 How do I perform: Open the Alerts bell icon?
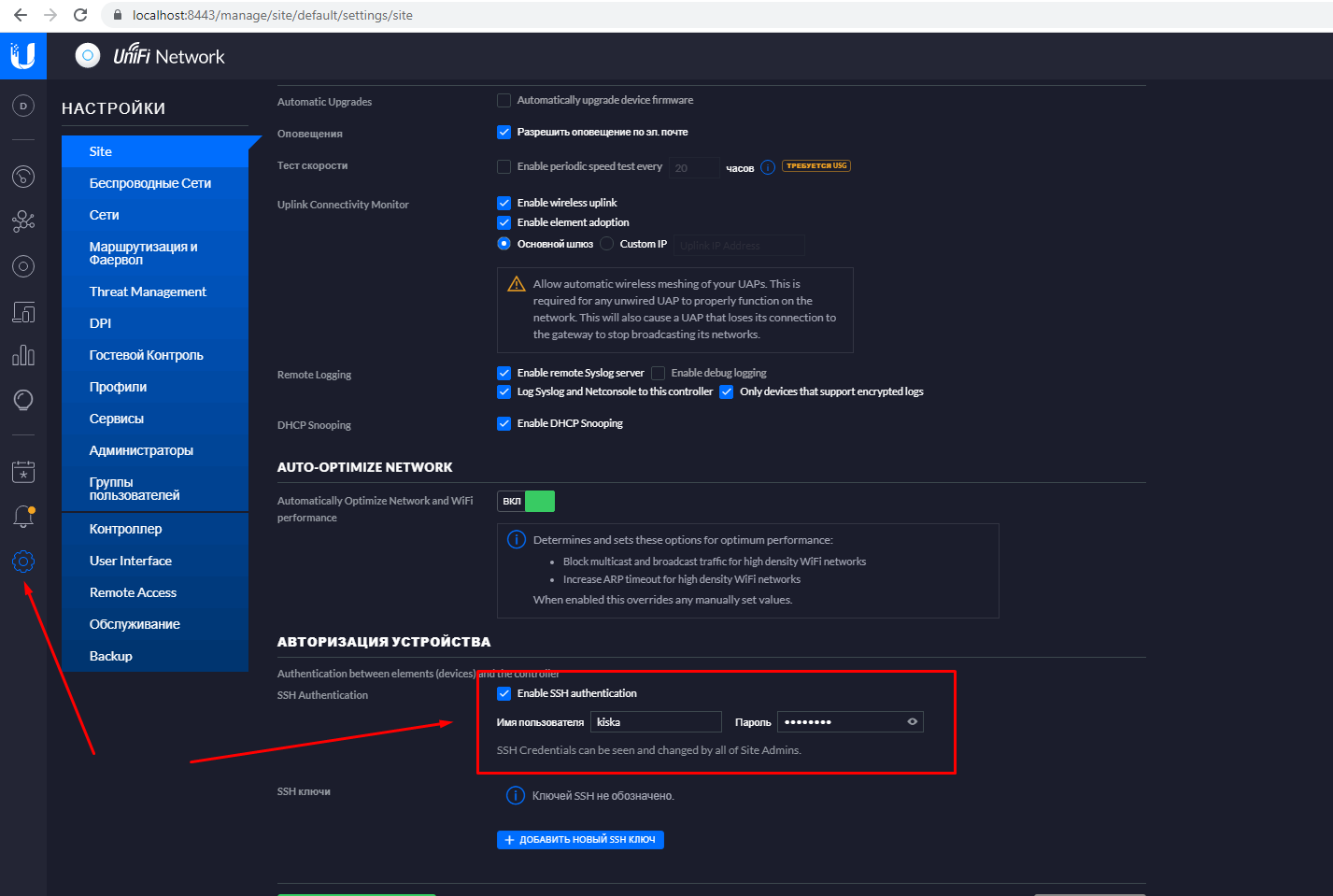23,516
